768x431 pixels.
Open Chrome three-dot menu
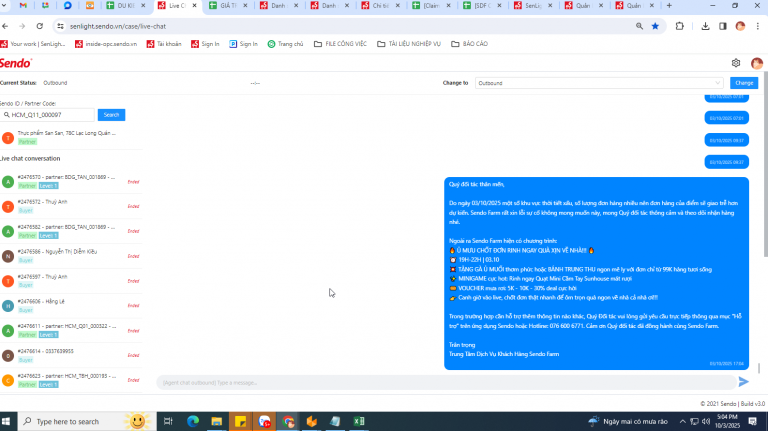point(757,26)
